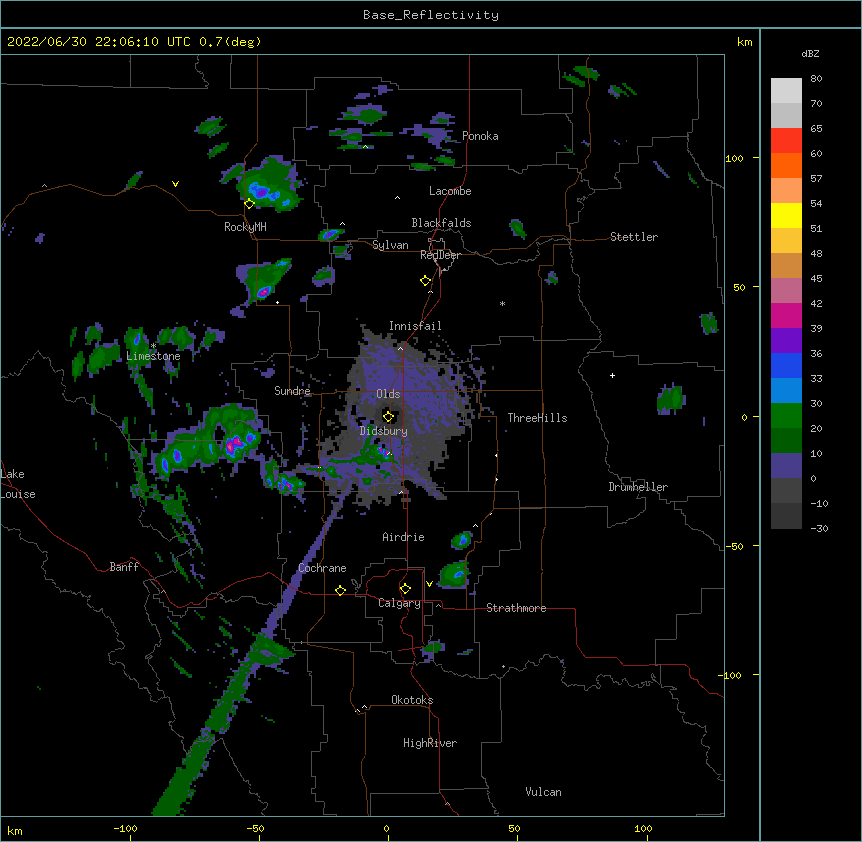Click the Olds city label
Image resolution: width=862 pixels, height=842 pixels.
coord(388,394)
